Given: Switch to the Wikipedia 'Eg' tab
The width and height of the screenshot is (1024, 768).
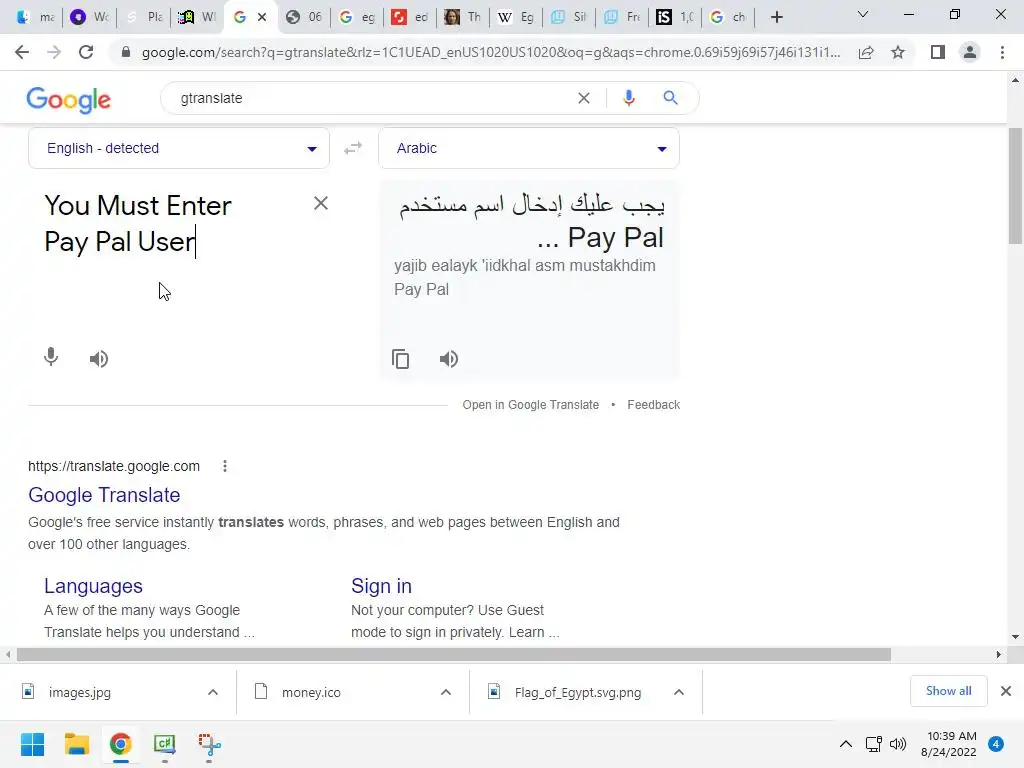Looking at the screenshot, I should point(515,17).
